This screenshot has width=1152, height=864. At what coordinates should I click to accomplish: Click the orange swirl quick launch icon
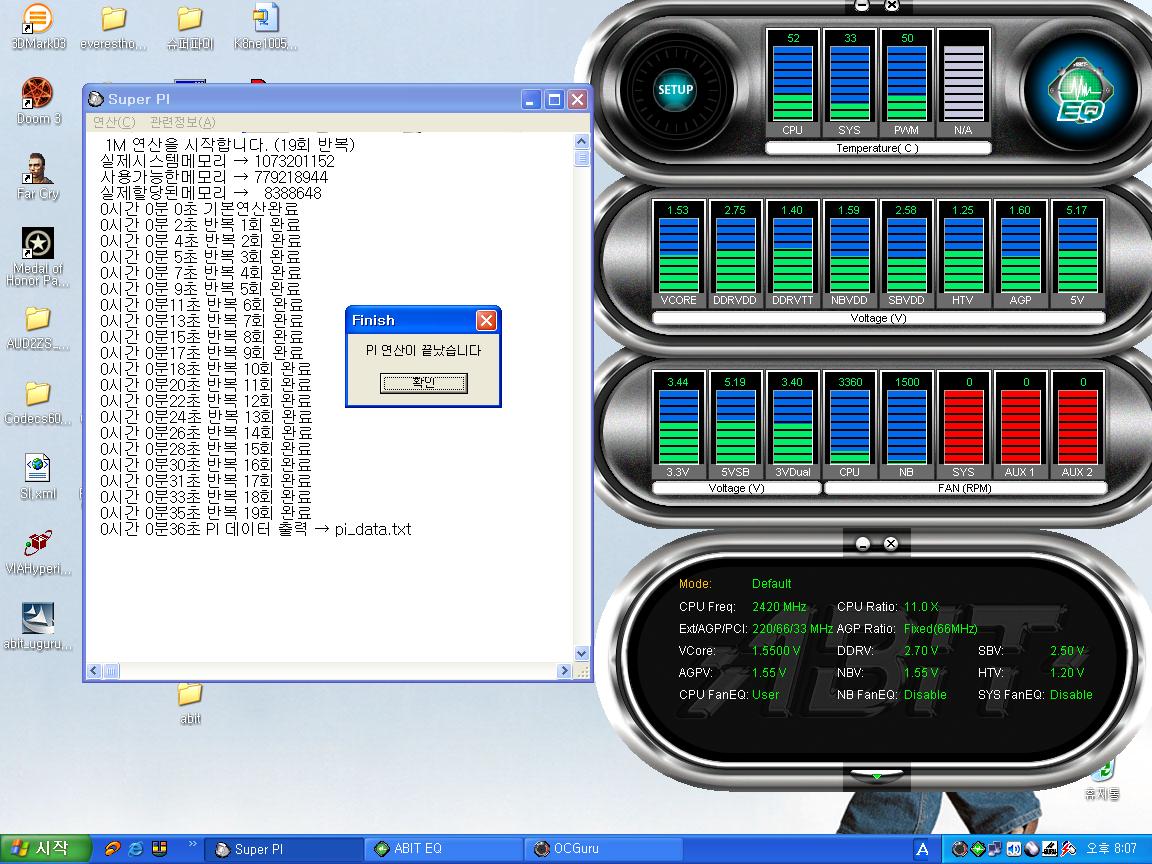(112, 849)
